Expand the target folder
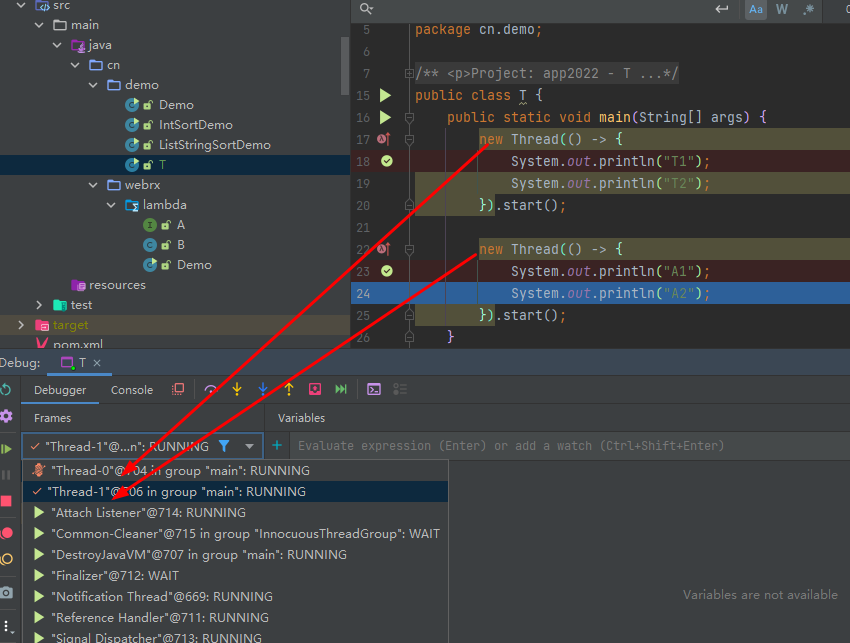The height and width of the screenshot is (643, 850). (21, 325)
